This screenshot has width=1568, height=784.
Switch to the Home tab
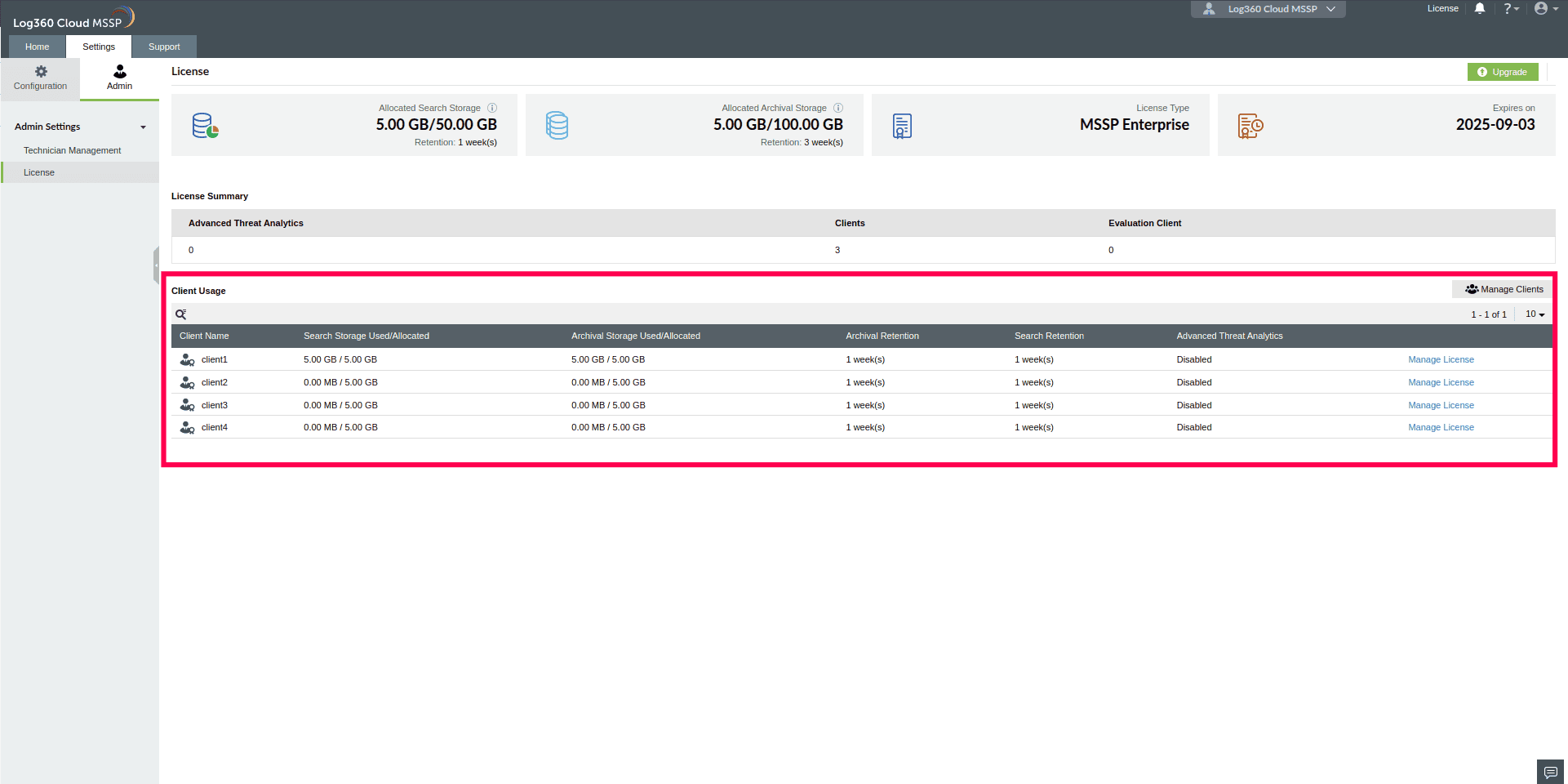[x=38, y=47]
